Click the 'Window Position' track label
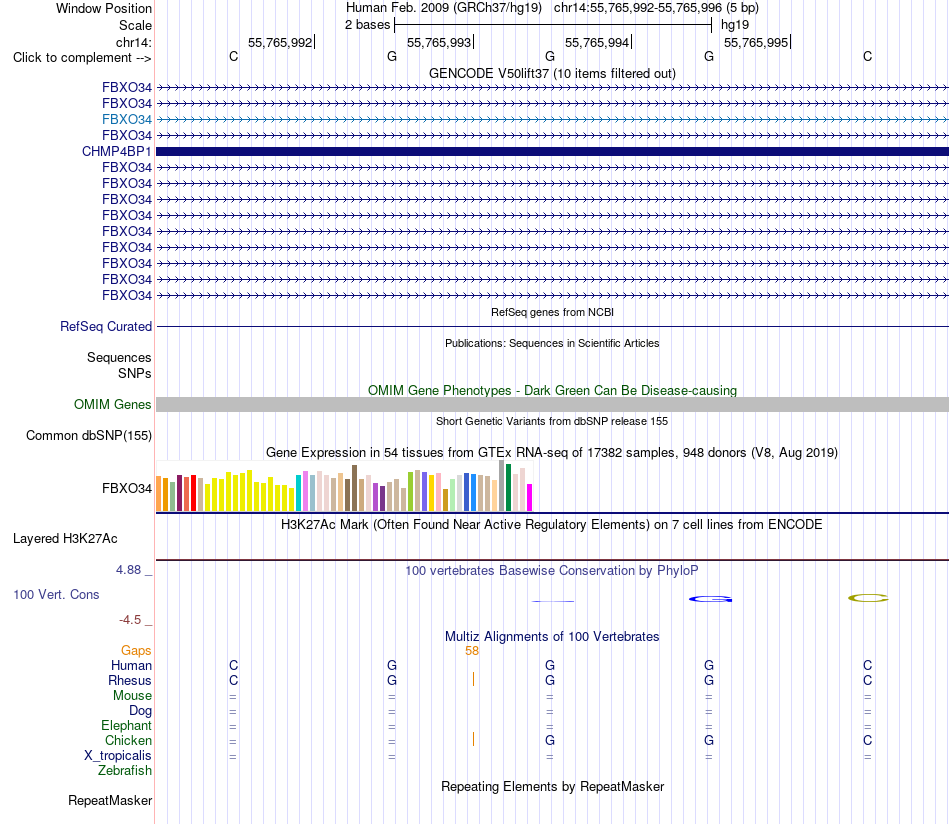 (104, 8)
